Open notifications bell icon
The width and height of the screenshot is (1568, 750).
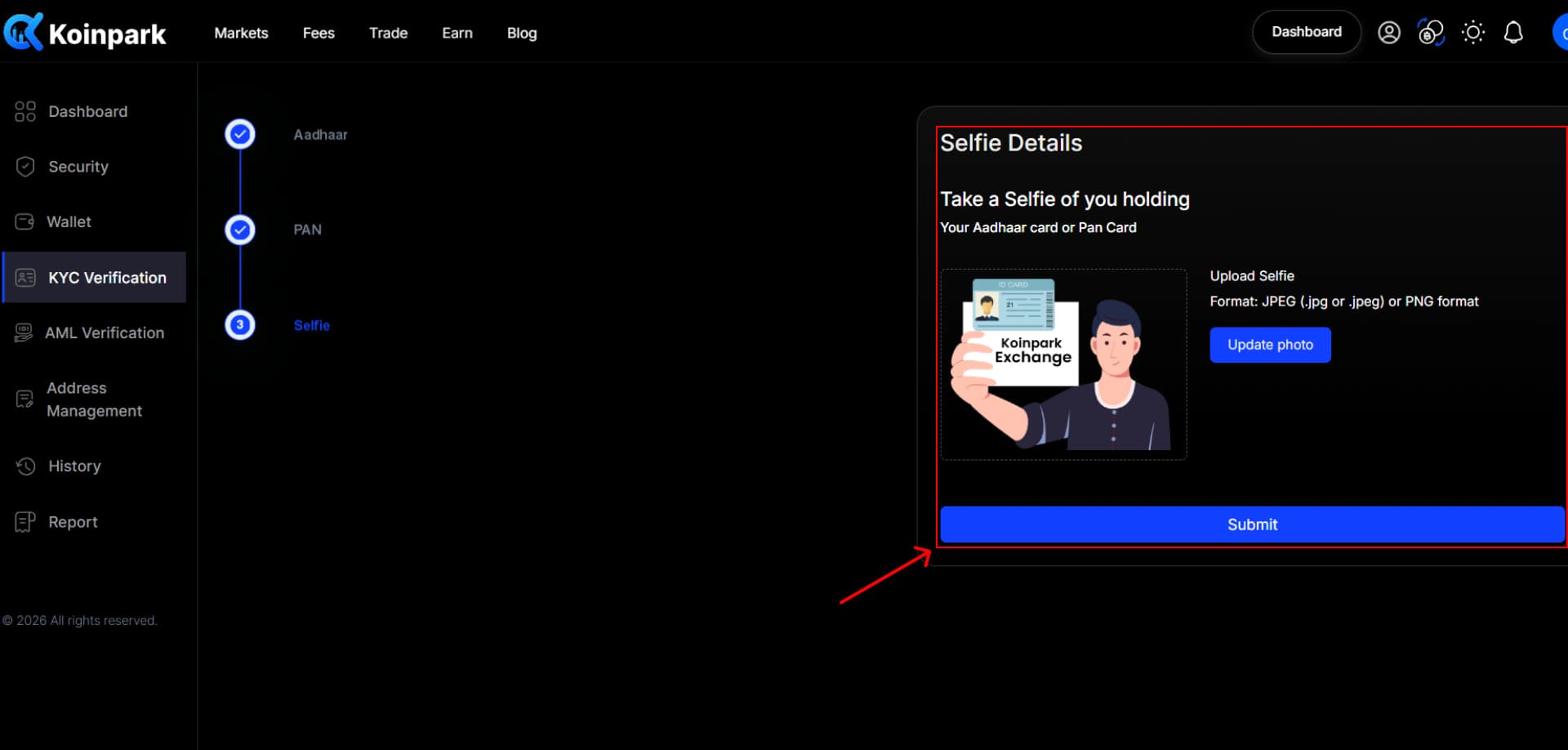(1513, 33)
